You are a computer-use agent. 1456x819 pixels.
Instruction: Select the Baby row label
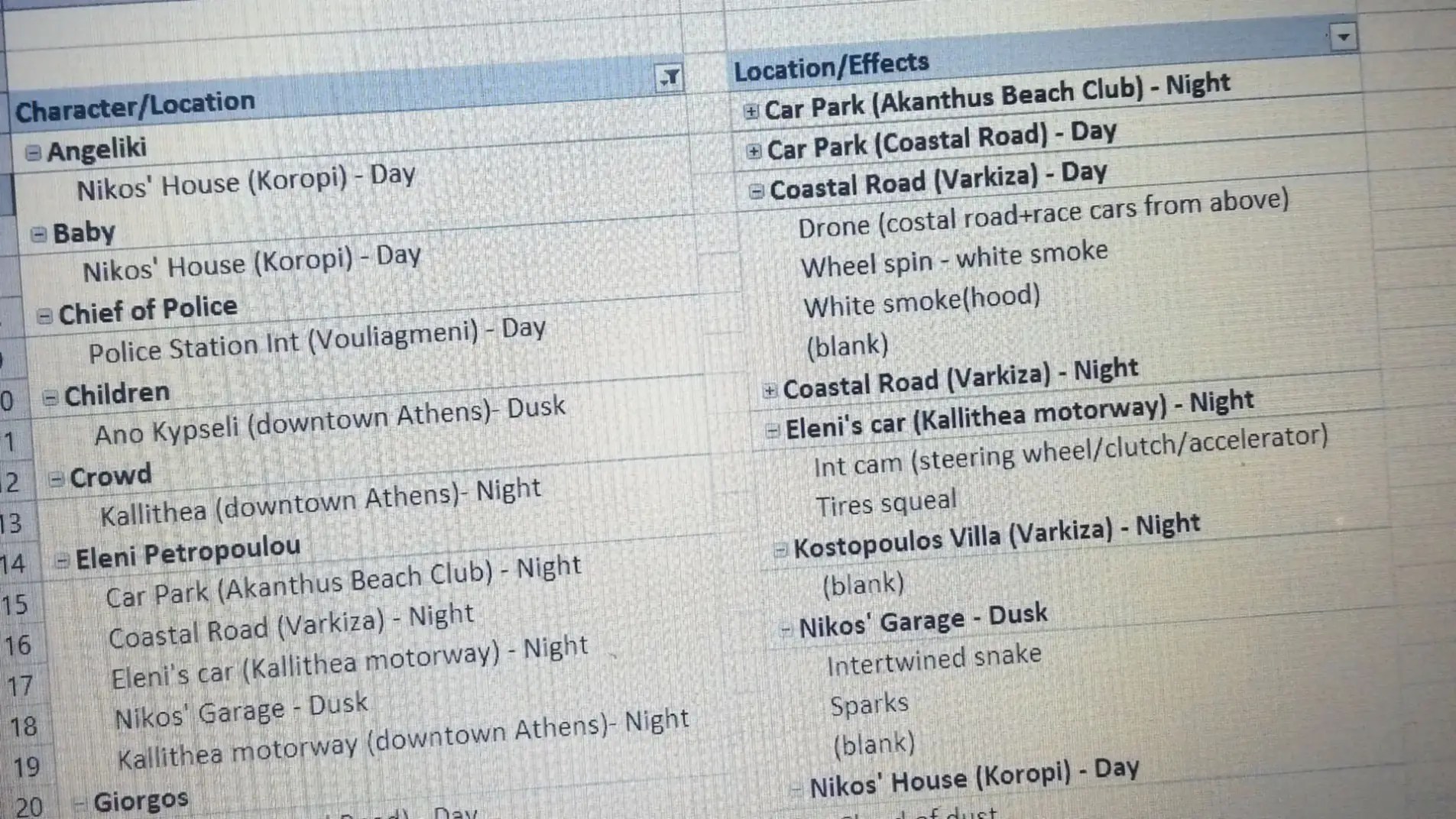[x=84, y=231]
